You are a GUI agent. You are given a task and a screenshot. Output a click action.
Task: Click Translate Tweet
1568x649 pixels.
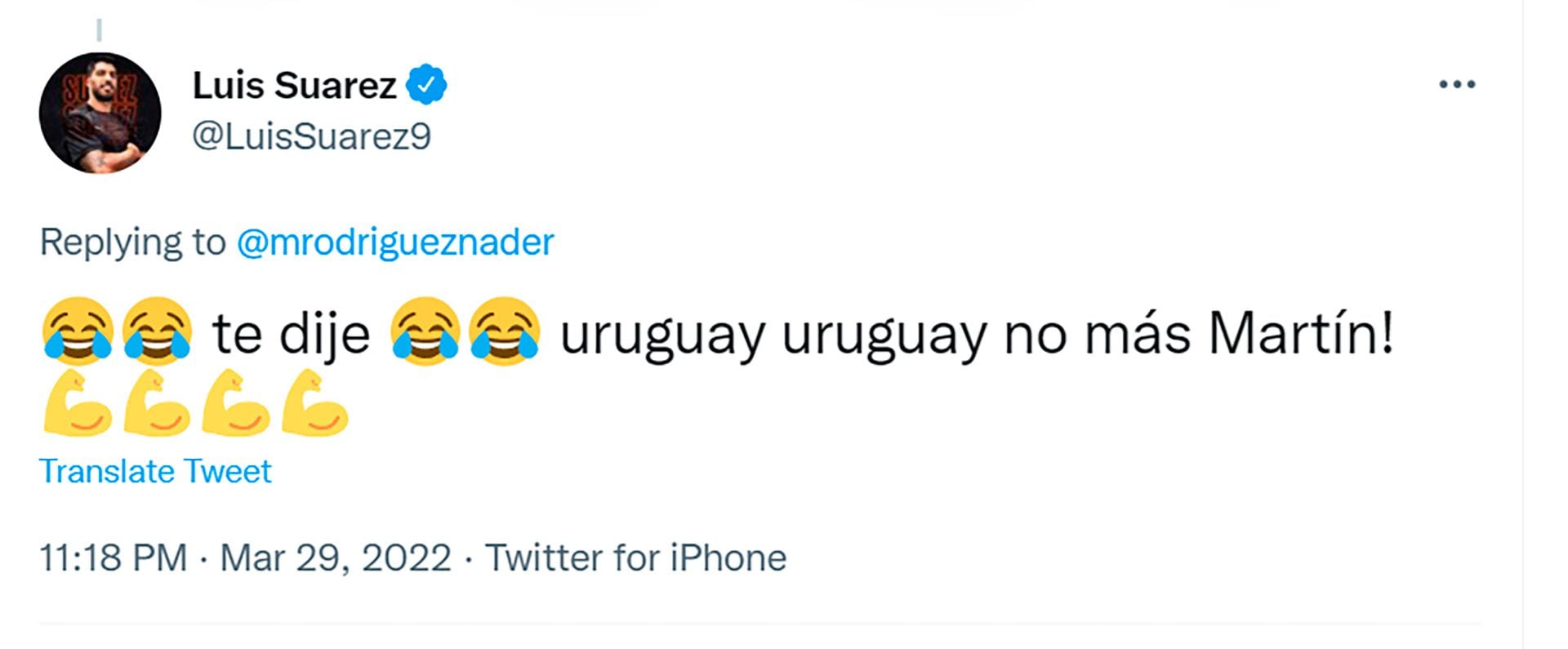155,471
